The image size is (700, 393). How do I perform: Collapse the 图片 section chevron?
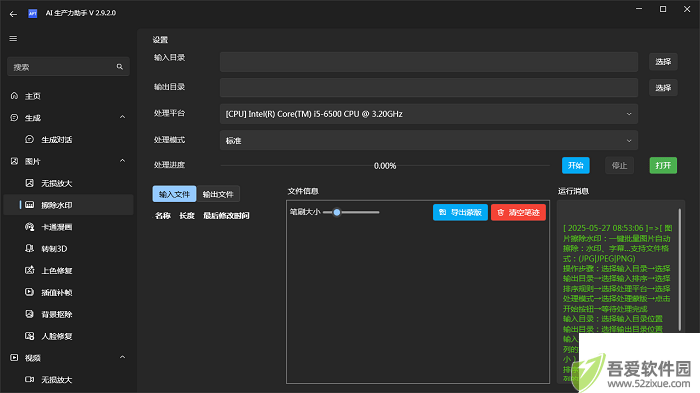(122, 161)
